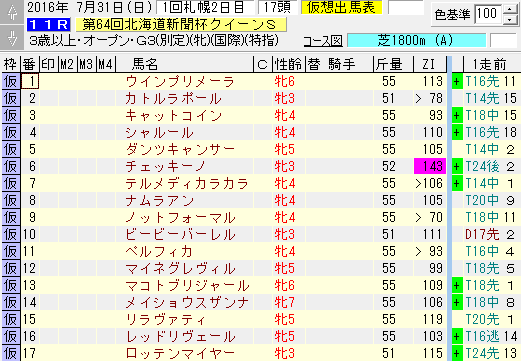The width and height of the screenshot is (521, 361).
Task: Click the 17頭 runner count field
Action: pos(276,7)
